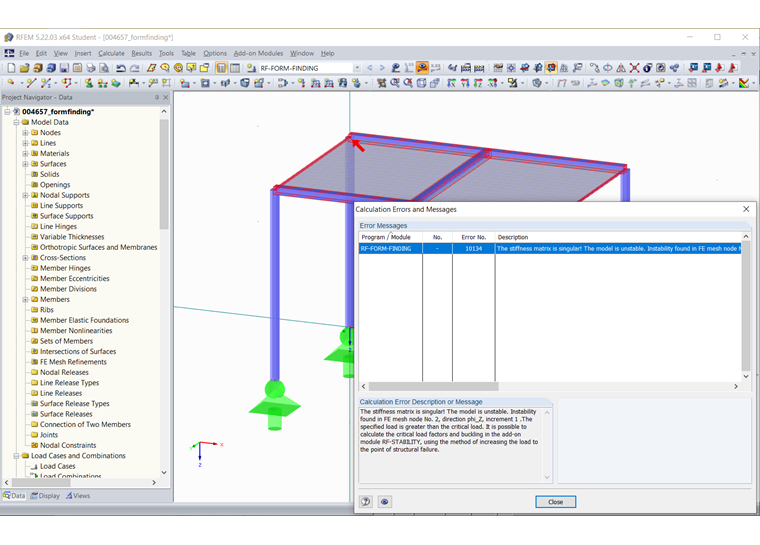Click the Description column header
This screenshot has height=545, width=760.
click(618, 237)
